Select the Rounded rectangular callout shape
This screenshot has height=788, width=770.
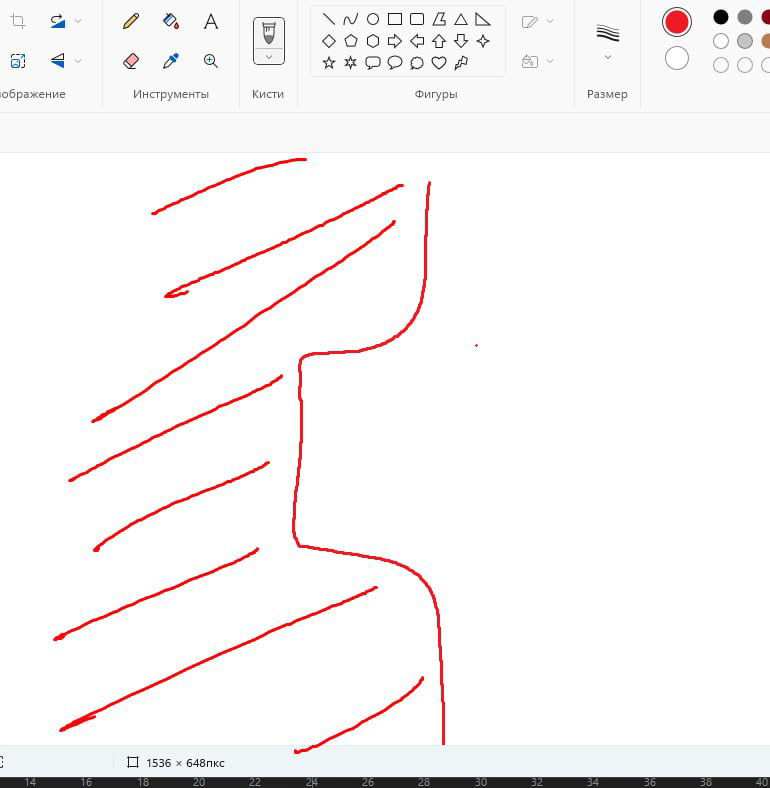[x=372, y=63]
